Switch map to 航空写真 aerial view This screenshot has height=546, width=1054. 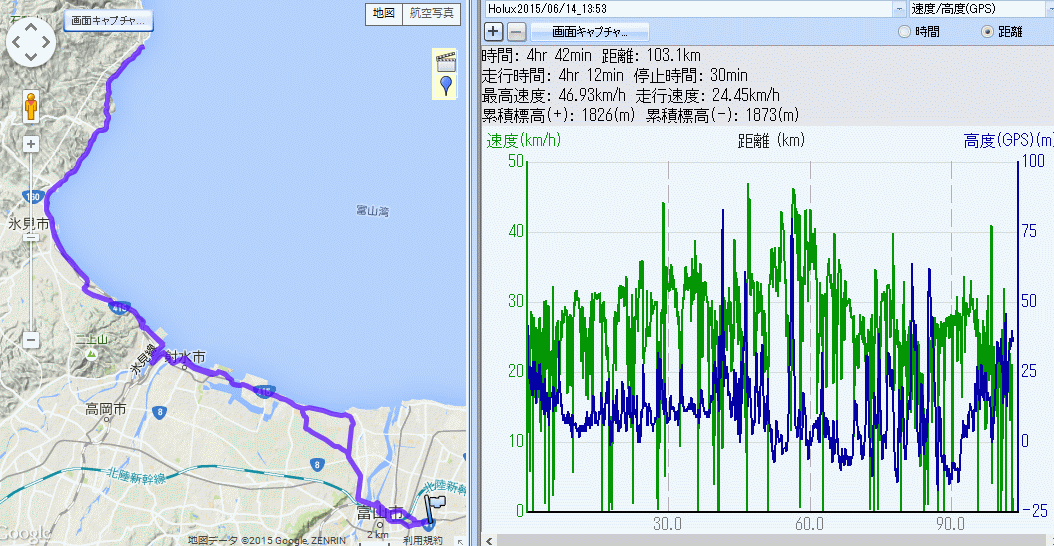pos(432,13)
